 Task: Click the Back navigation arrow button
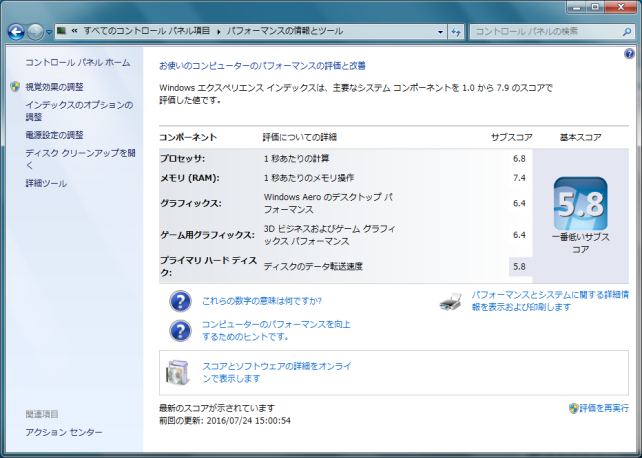click(16, 32)
